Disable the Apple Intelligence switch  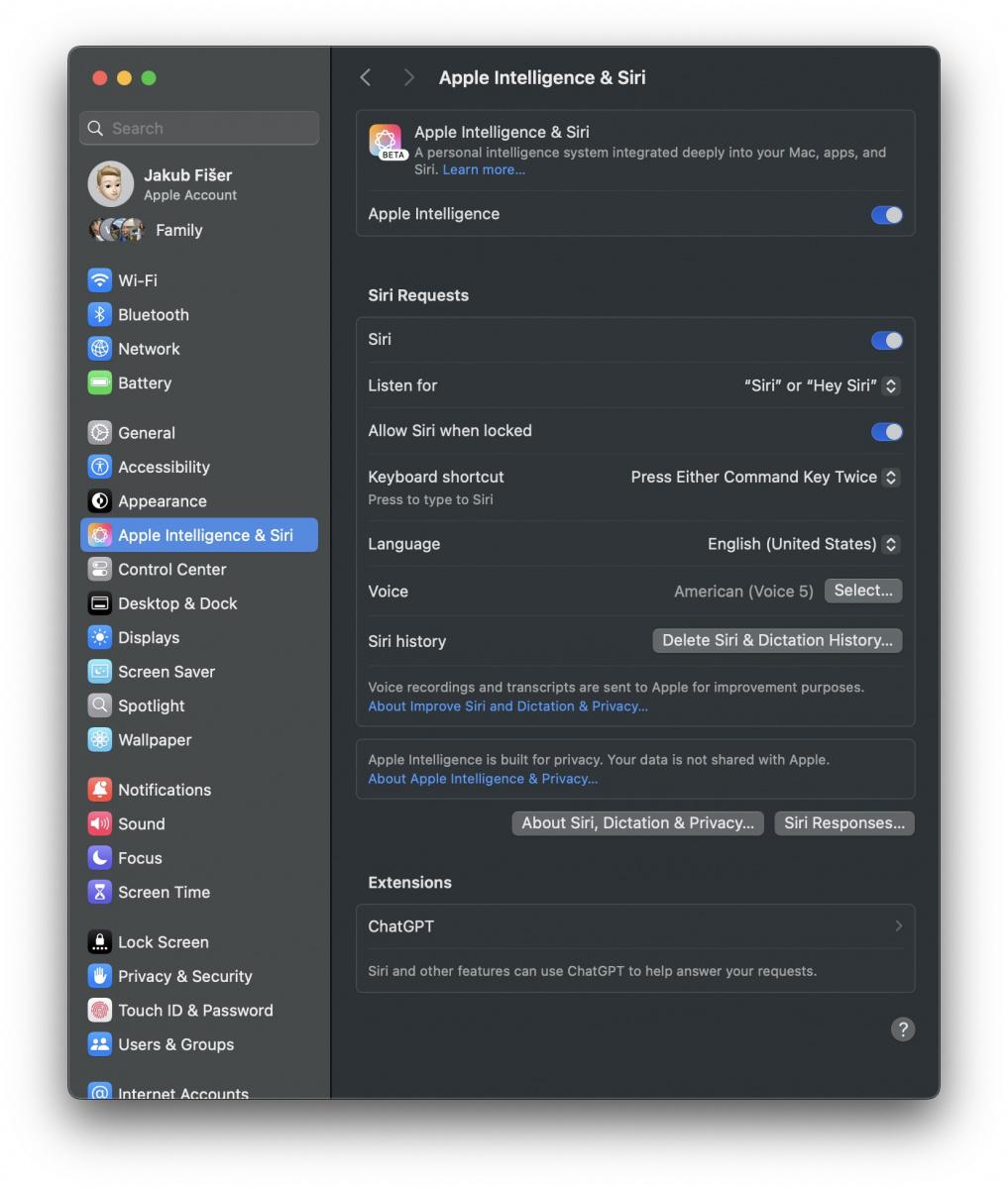coord(887,215)
